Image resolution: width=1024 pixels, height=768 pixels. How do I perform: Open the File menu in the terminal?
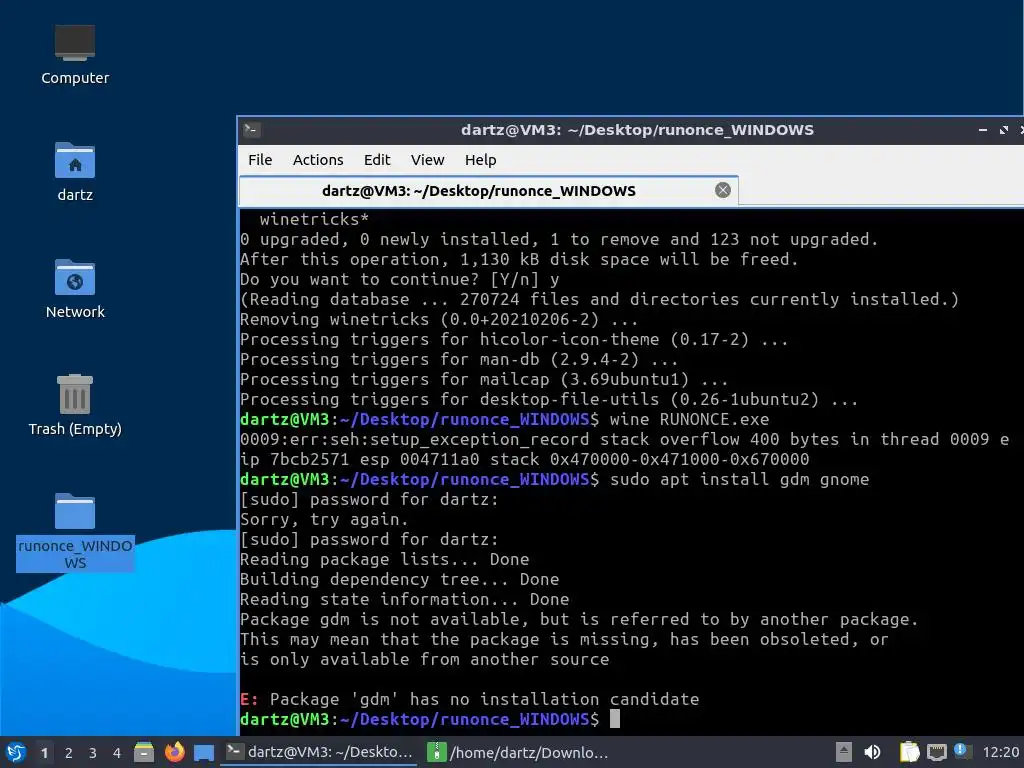click(x=260, y=160)
